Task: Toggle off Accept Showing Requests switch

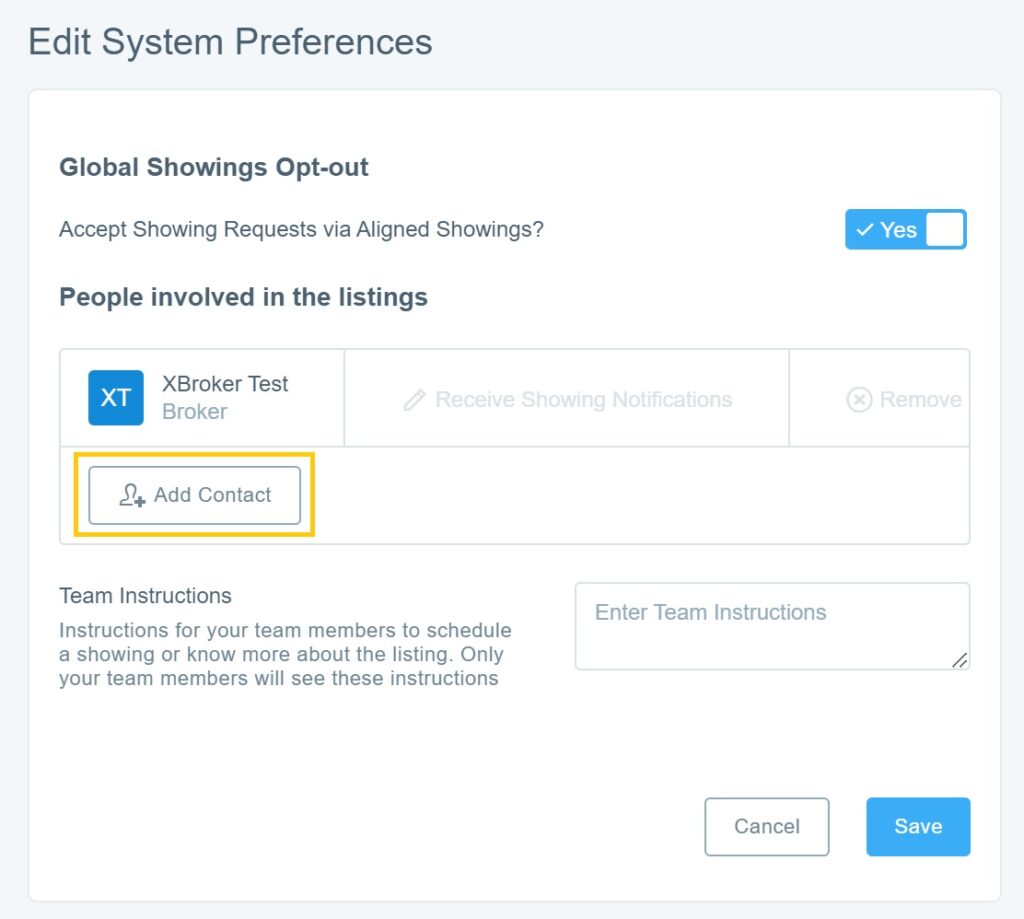Action: pyautogui.click(x=905, y=229)
